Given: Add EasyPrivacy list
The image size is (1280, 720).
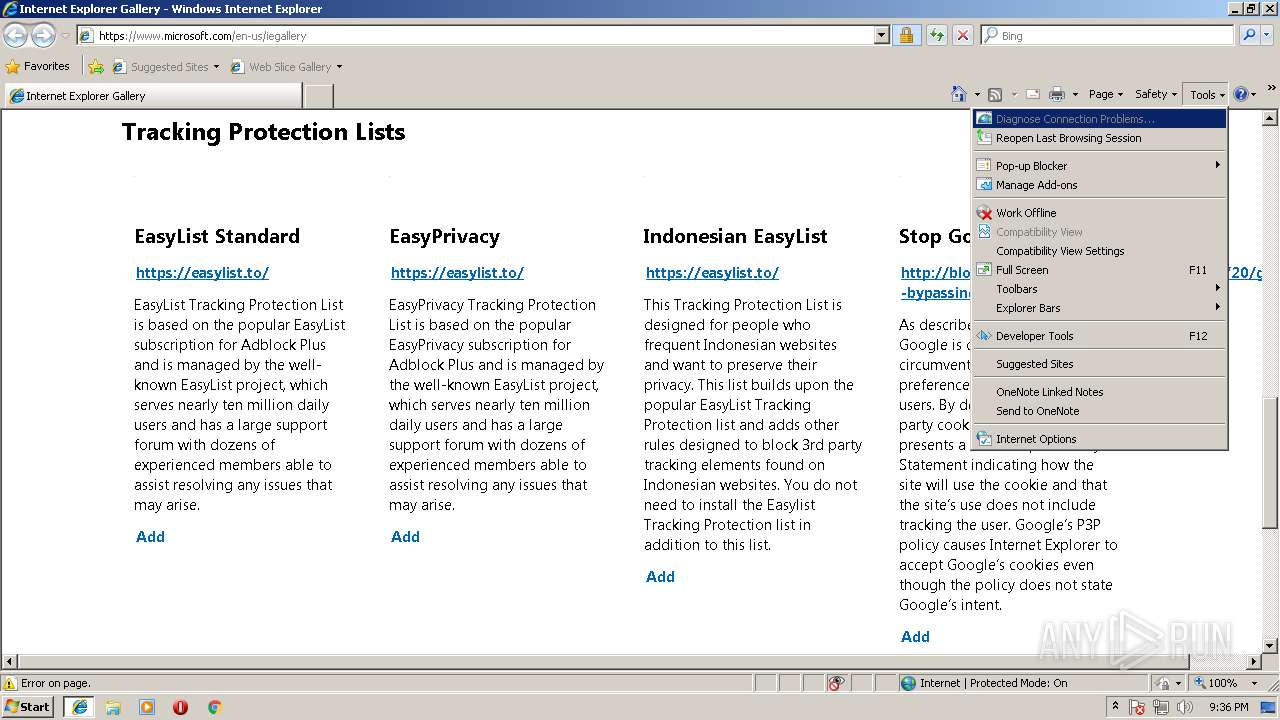Looking at the screenshot, I should [x=405, y=537].
